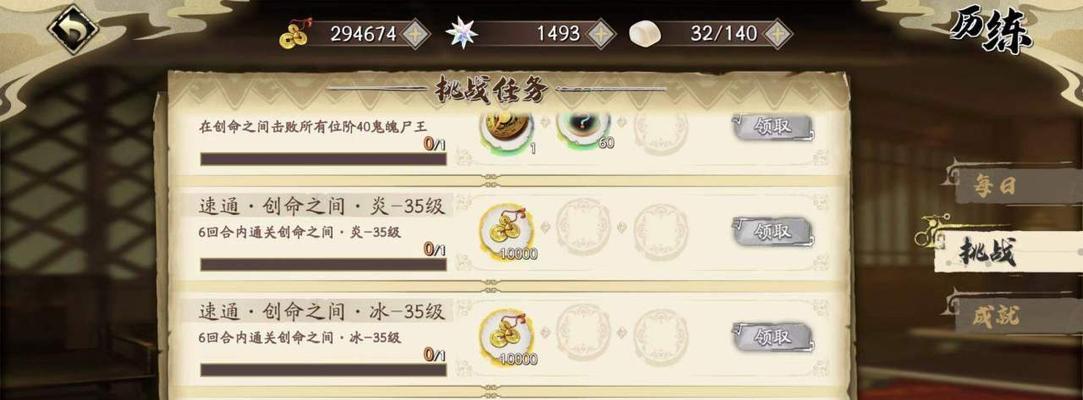Claim reward for 速通 炎-35级 task
This screenshot has width=1083, height=400.
773,231
